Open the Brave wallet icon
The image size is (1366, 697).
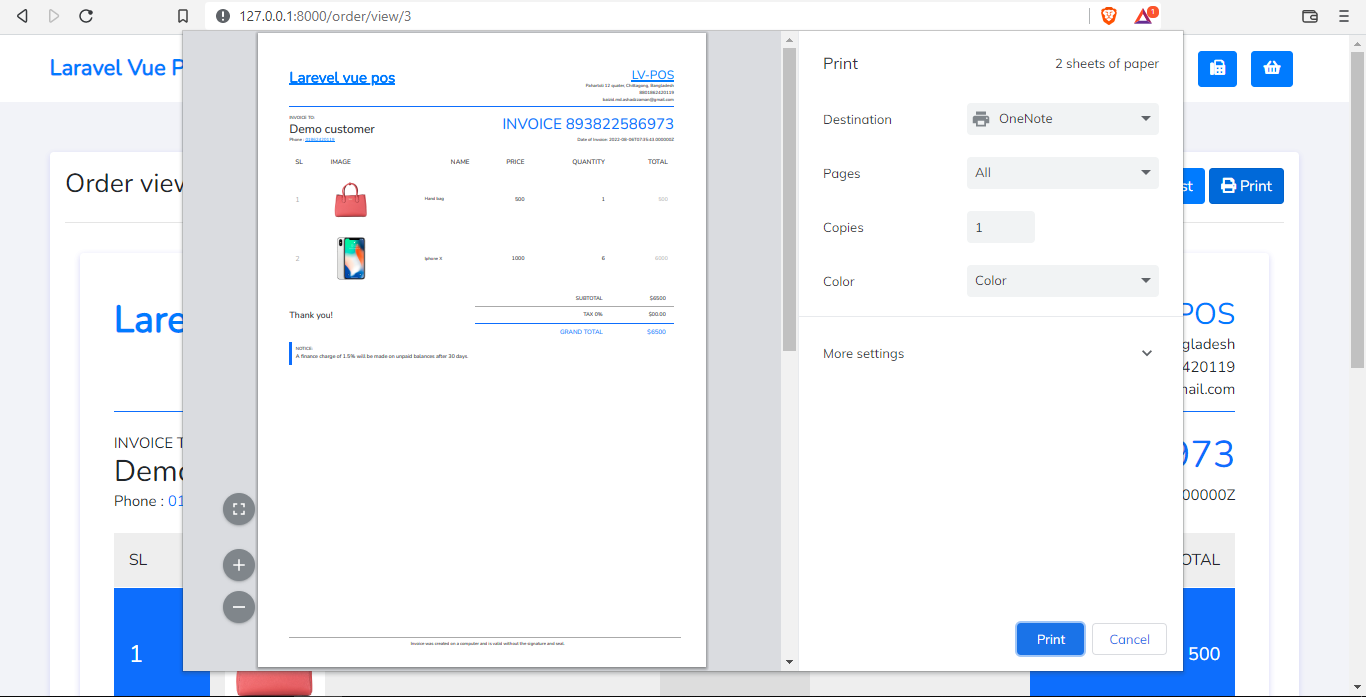pos(1310,16)
